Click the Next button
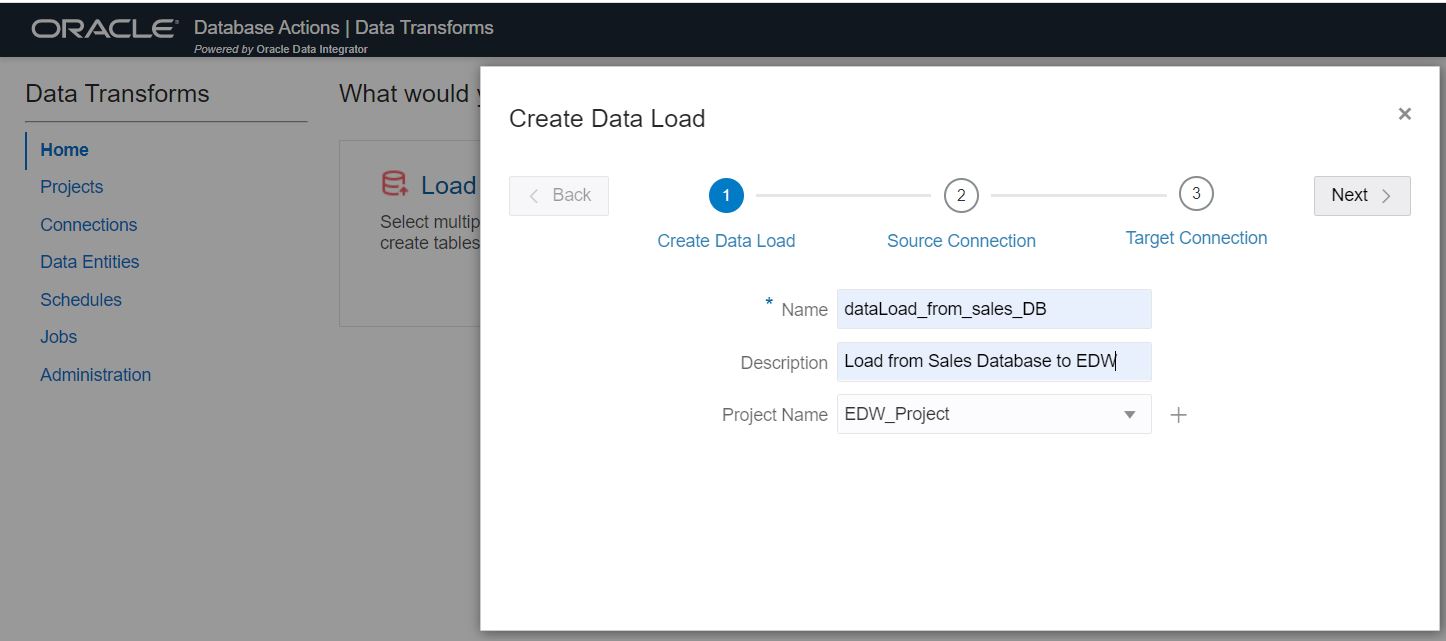1446x641 pixels. point(1361,195)
